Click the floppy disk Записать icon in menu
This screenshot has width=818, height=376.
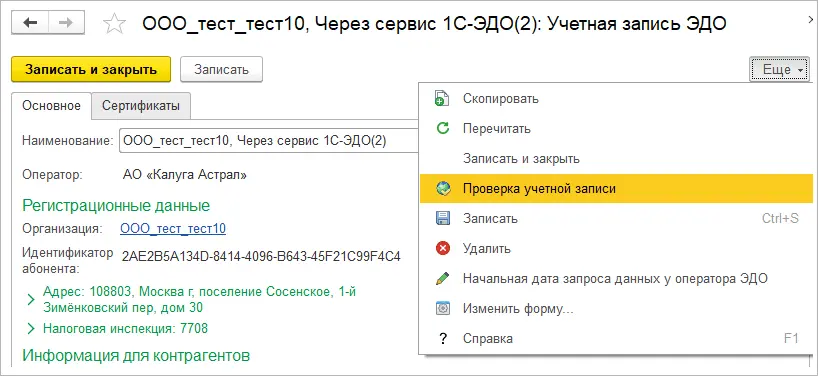442,219
